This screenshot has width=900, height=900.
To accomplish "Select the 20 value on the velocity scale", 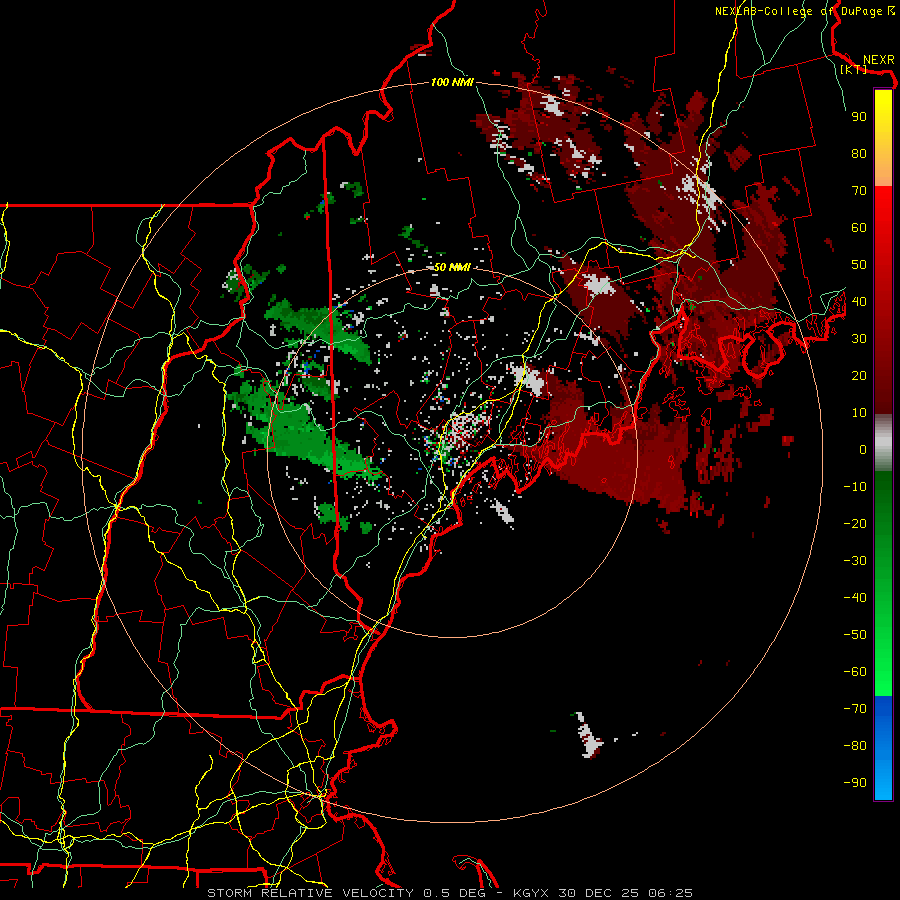I will coord(859,375).
